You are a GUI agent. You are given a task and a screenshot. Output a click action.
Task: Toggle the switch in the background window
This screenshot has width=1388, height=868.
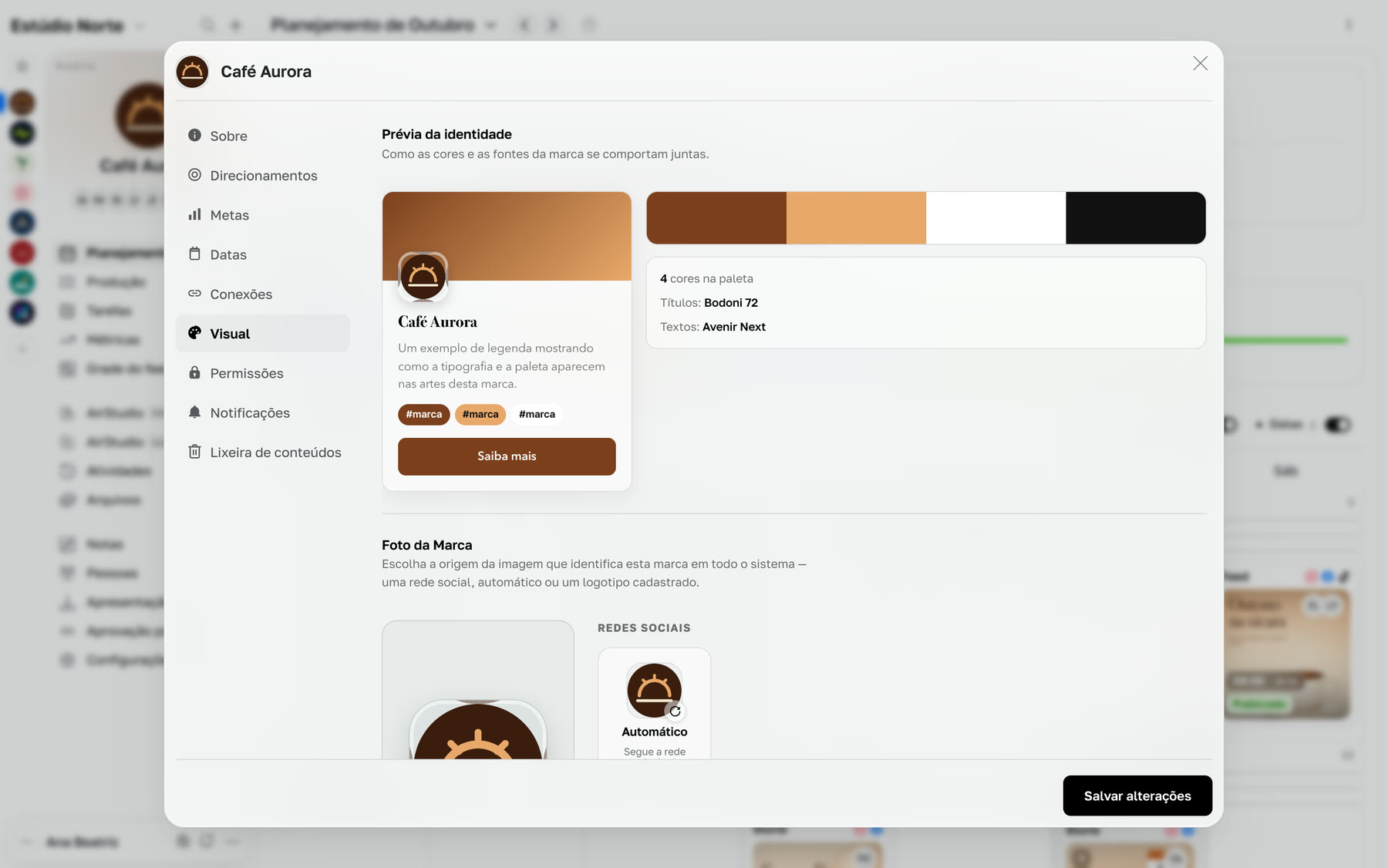[1338, 425]
